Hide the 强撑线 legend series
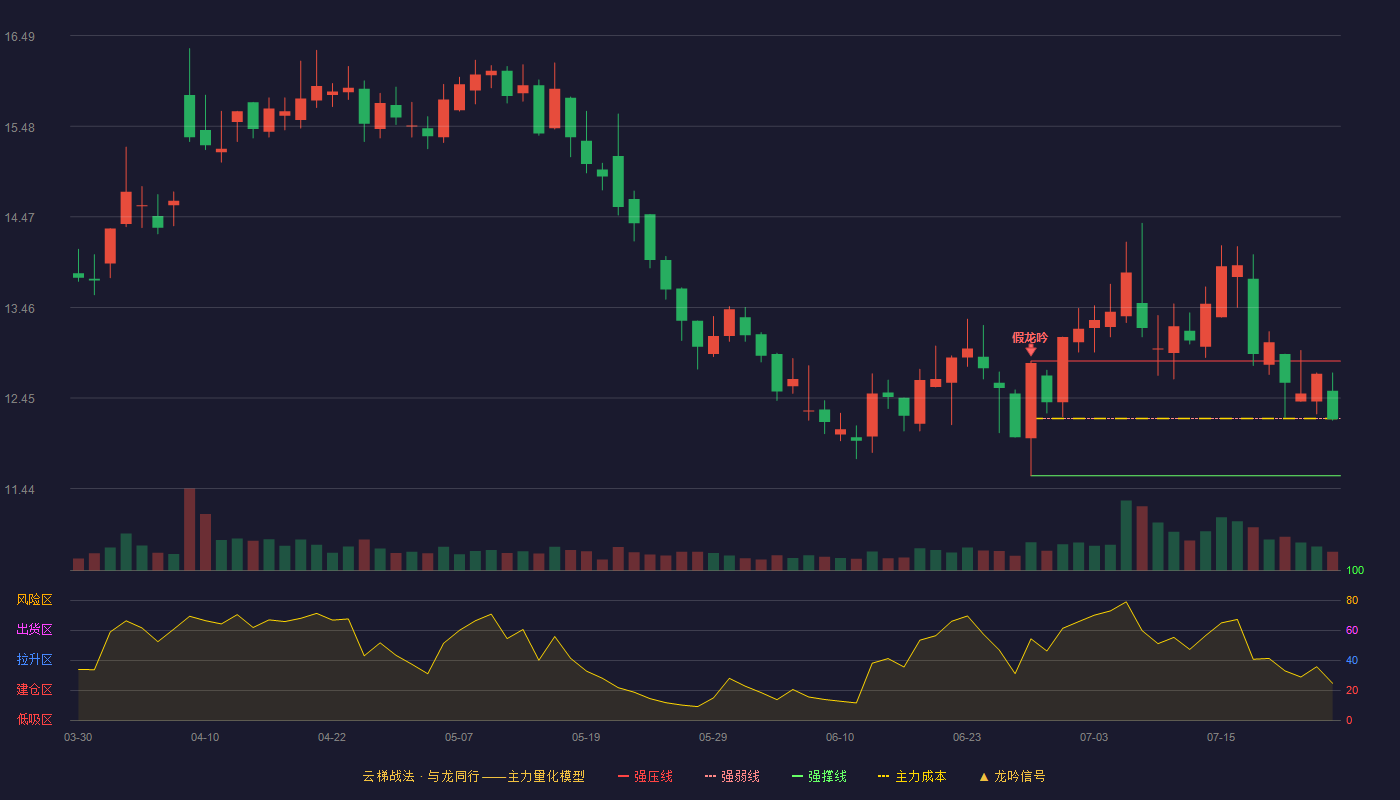 coord(819,776)
